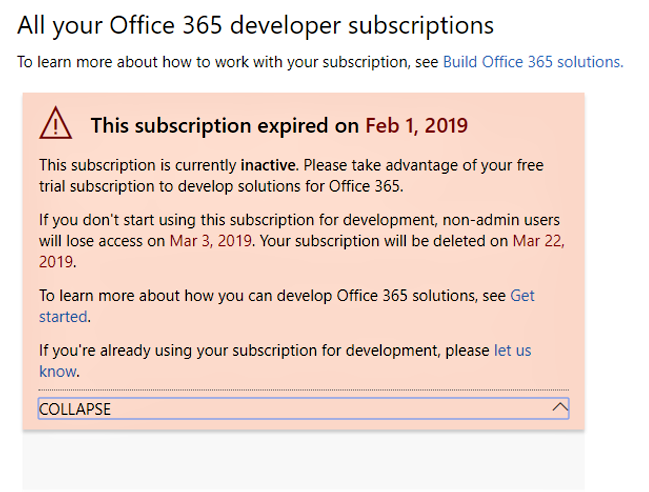Click the red warning triangle icon
This screenshot has height=492, width=649.
[55, 123]
